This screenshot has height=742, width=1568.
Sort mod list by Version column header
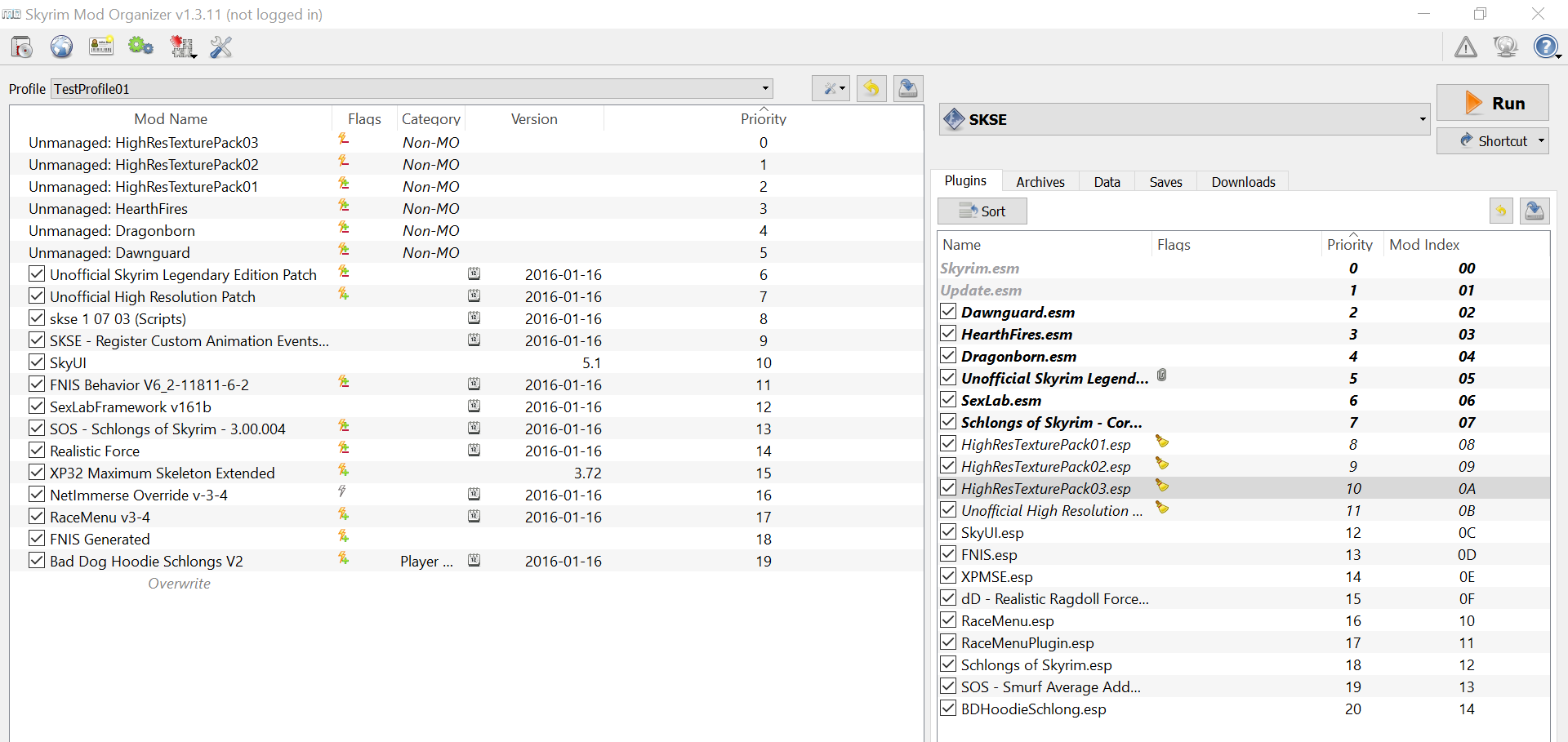pyautogui.click(x=534, y=119)
